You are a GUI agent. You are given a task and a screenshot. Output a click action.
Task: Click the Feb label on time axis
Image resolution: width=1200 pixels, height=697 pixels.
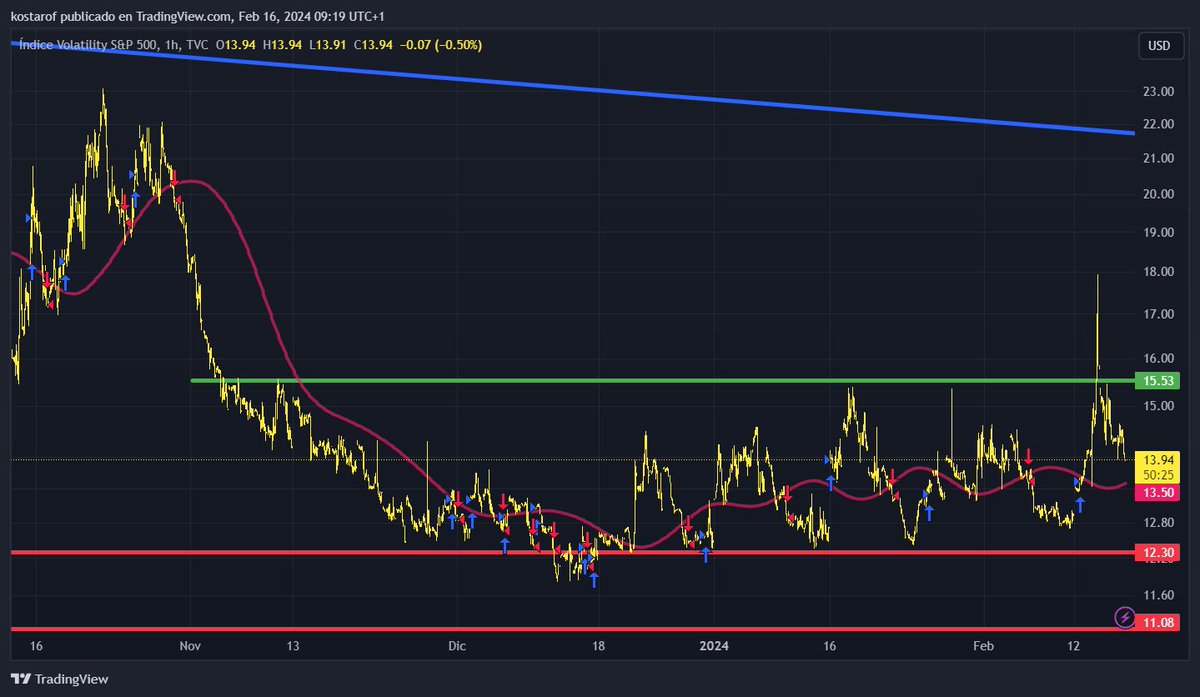pyautogui.click(x=984, y=646)
